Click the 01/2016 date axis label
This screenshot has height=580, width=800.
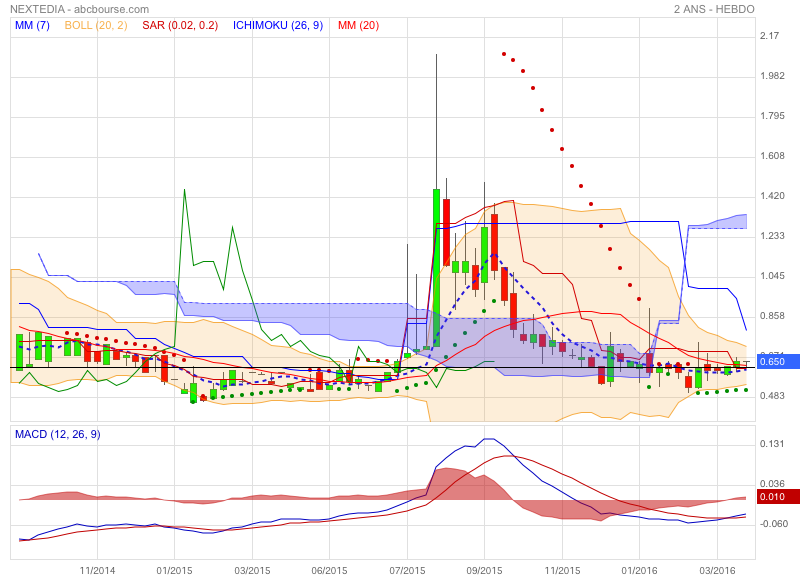coord(639,570)
